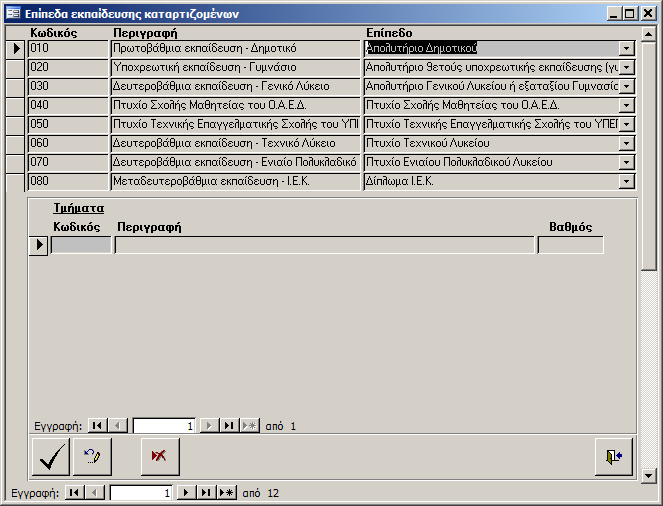Go to first record in the Τμήματα subform navigator
The width and height of the screenshot is (663, 506).
click(x=97, y=426)
